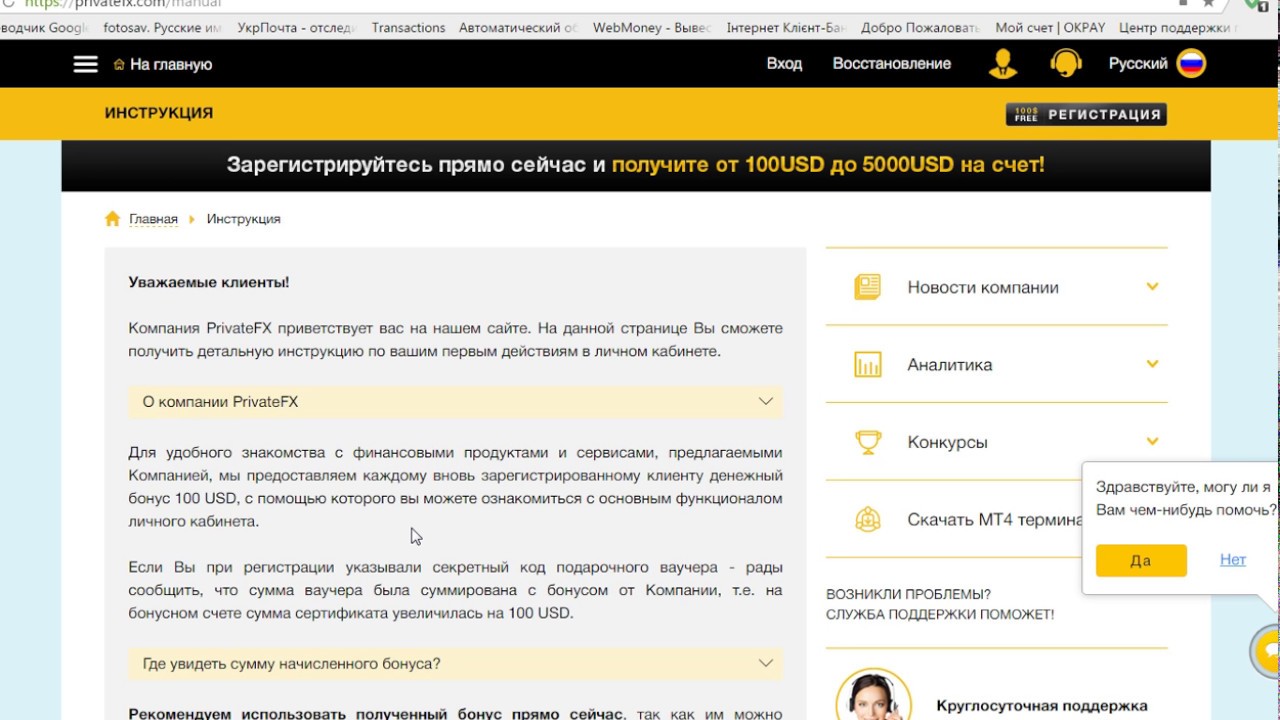Expand Новости компании chevron
This screenshot has width=1280, height=720.
point(1152,287)
